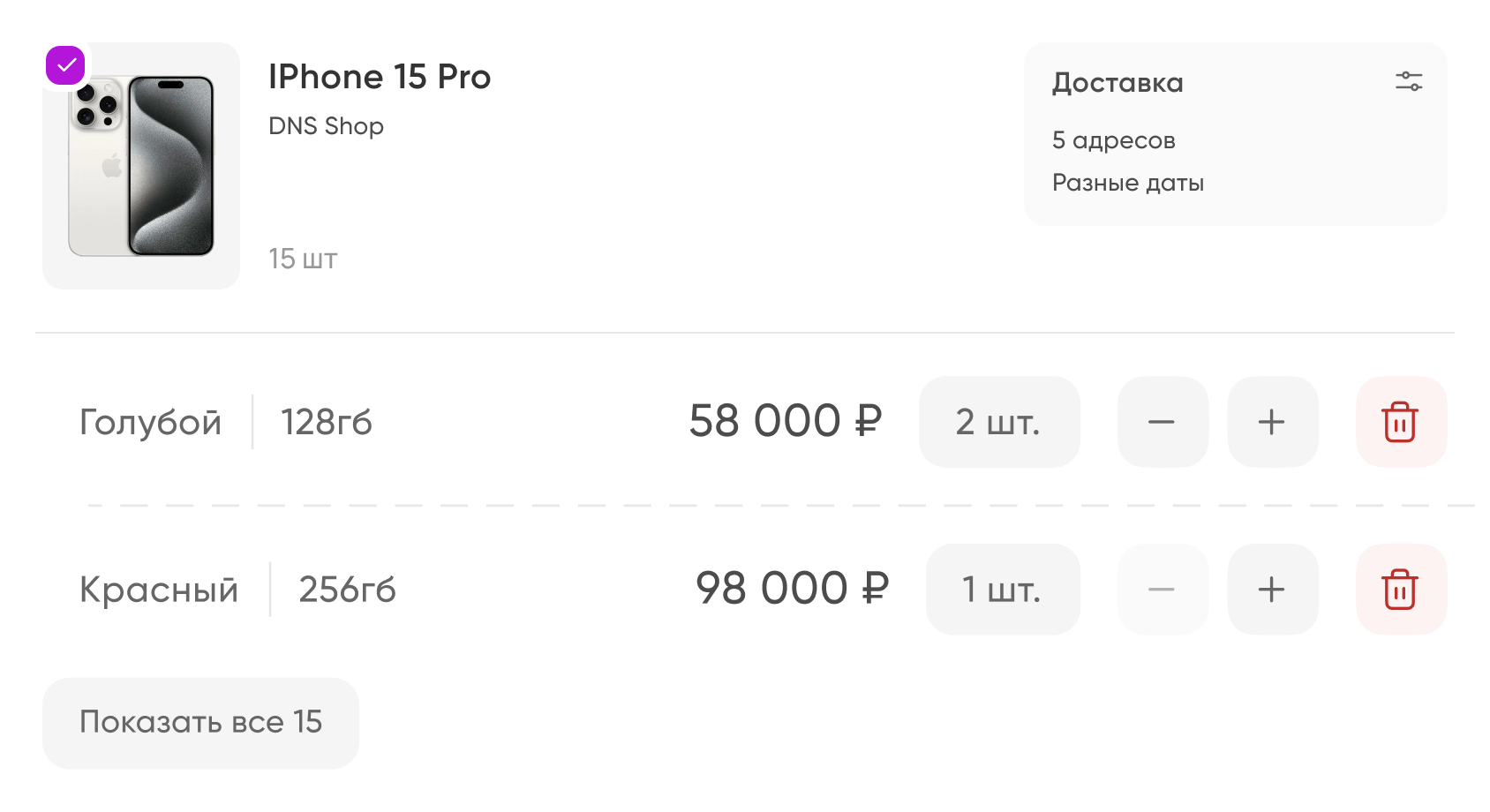Viewport: 1490px width, 812px height.
Task: Open the DNS Shop seller link
Action: [326, 126]
